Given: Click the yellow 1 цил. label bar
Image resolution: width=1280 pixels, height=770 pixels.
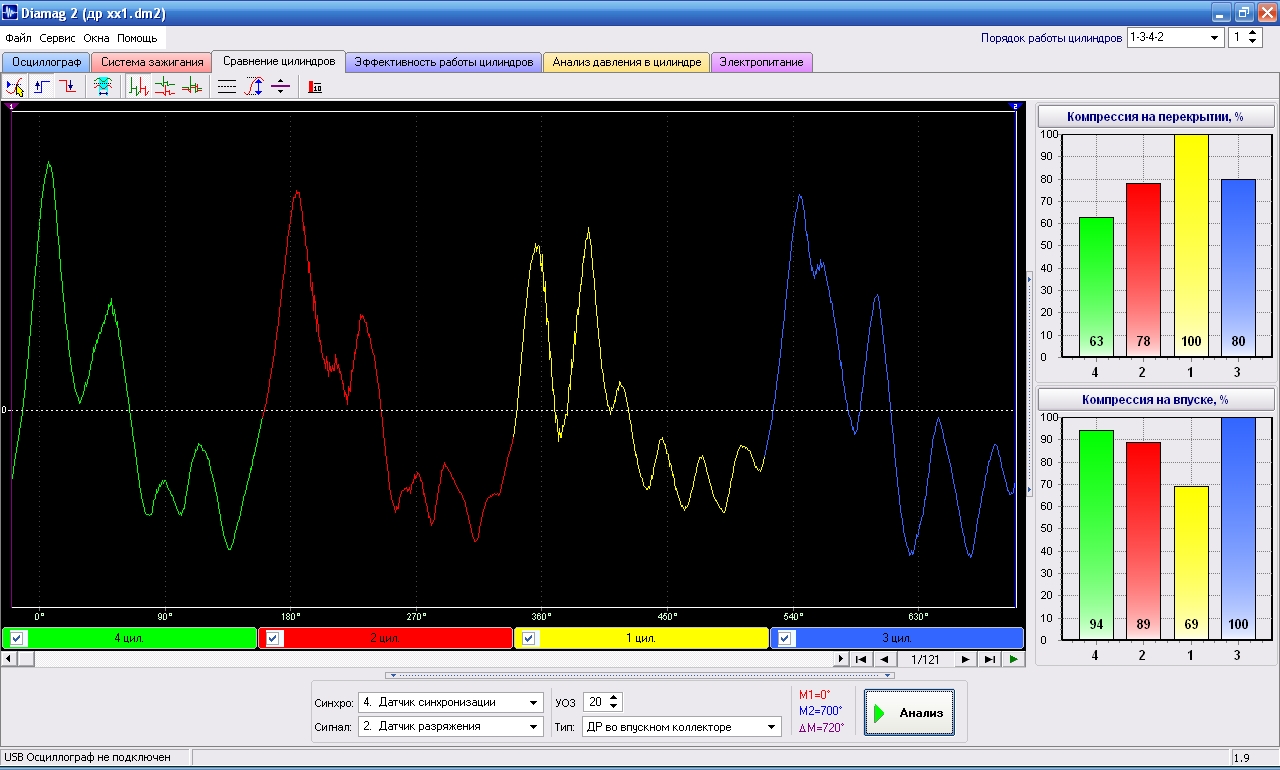Looking at the screenshot, I should (x=642, y=638).
